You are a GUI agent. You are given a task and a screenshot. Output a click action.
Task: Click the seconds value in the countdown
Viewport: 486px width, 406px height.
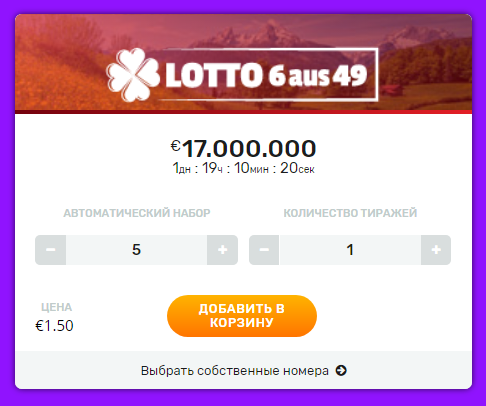tap(297, 168)
